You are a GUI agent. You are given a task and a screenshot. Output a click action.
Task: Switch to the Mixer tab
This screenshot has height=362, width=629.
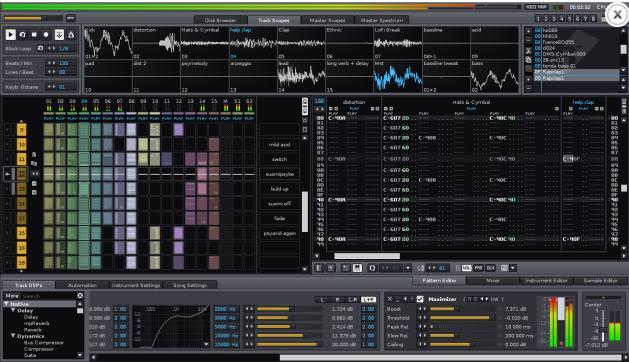[493, 281]
